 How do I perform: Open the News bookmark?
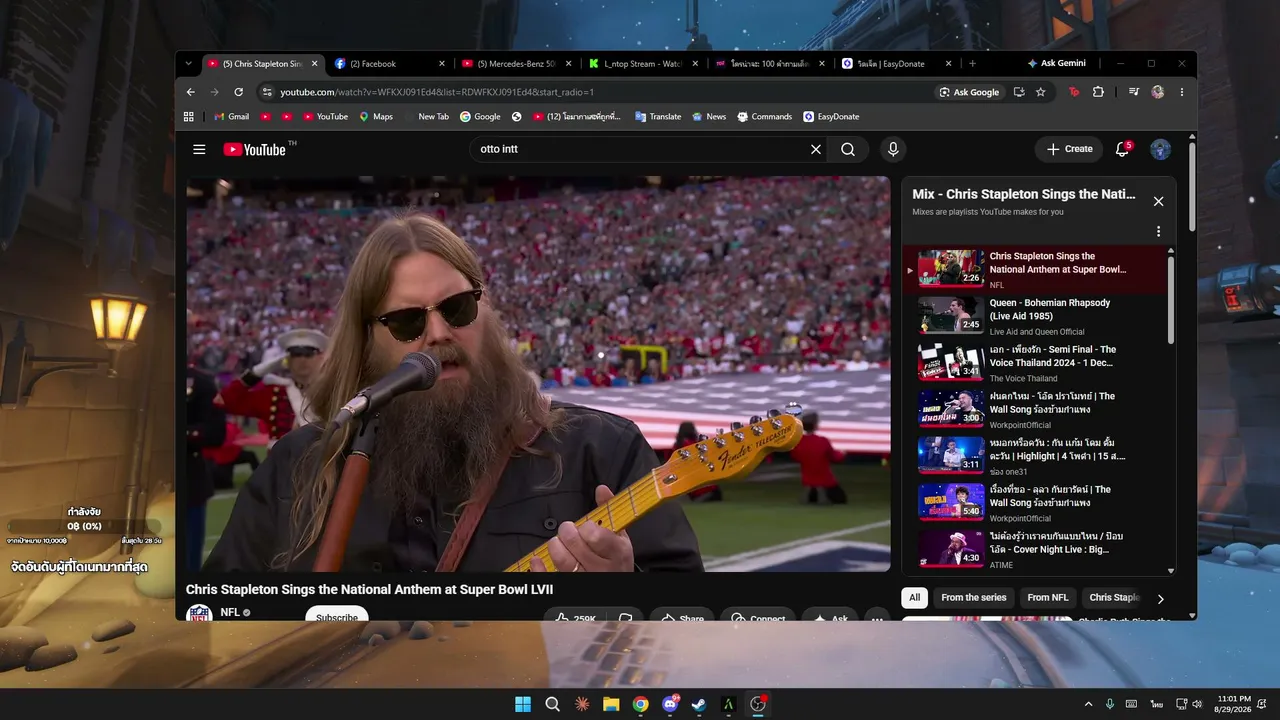(709, 116)
